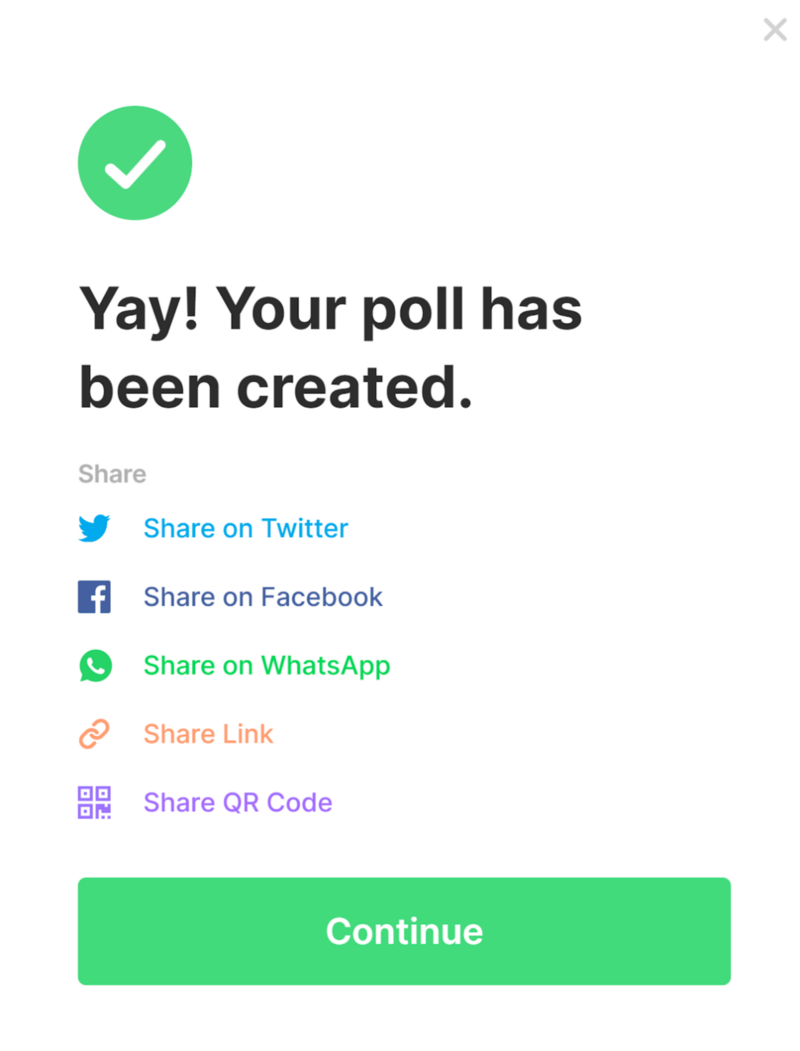Click the WhatsApp phone bubble icon
The image size is (800, 1051).
tap(95, 666)
